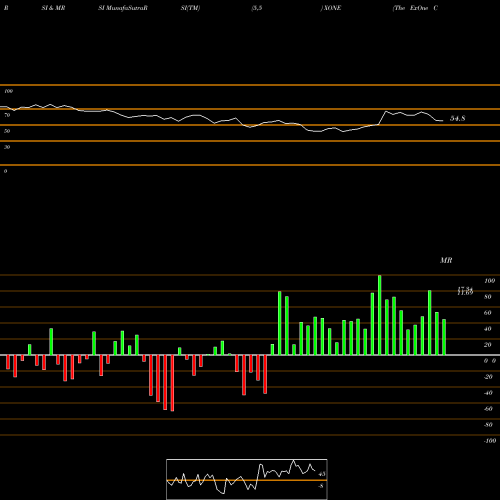Click the lowest red momentum bar
500x500 pixels.
172,383
